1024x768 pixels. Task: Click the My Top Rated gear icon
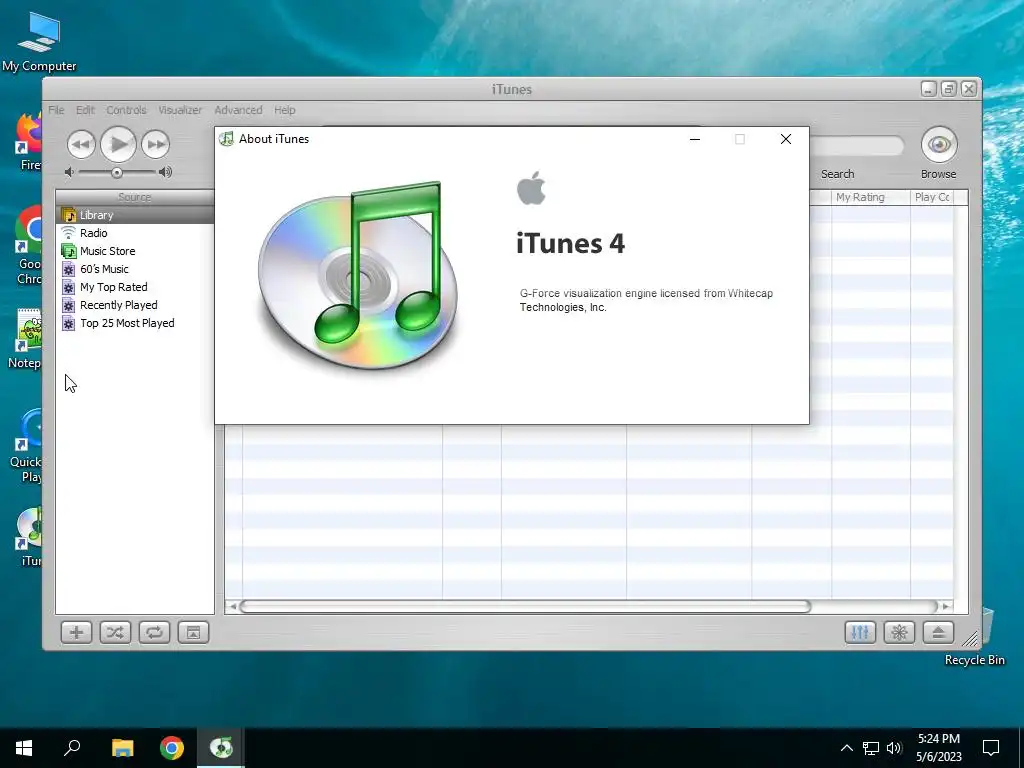coord(69,287)
